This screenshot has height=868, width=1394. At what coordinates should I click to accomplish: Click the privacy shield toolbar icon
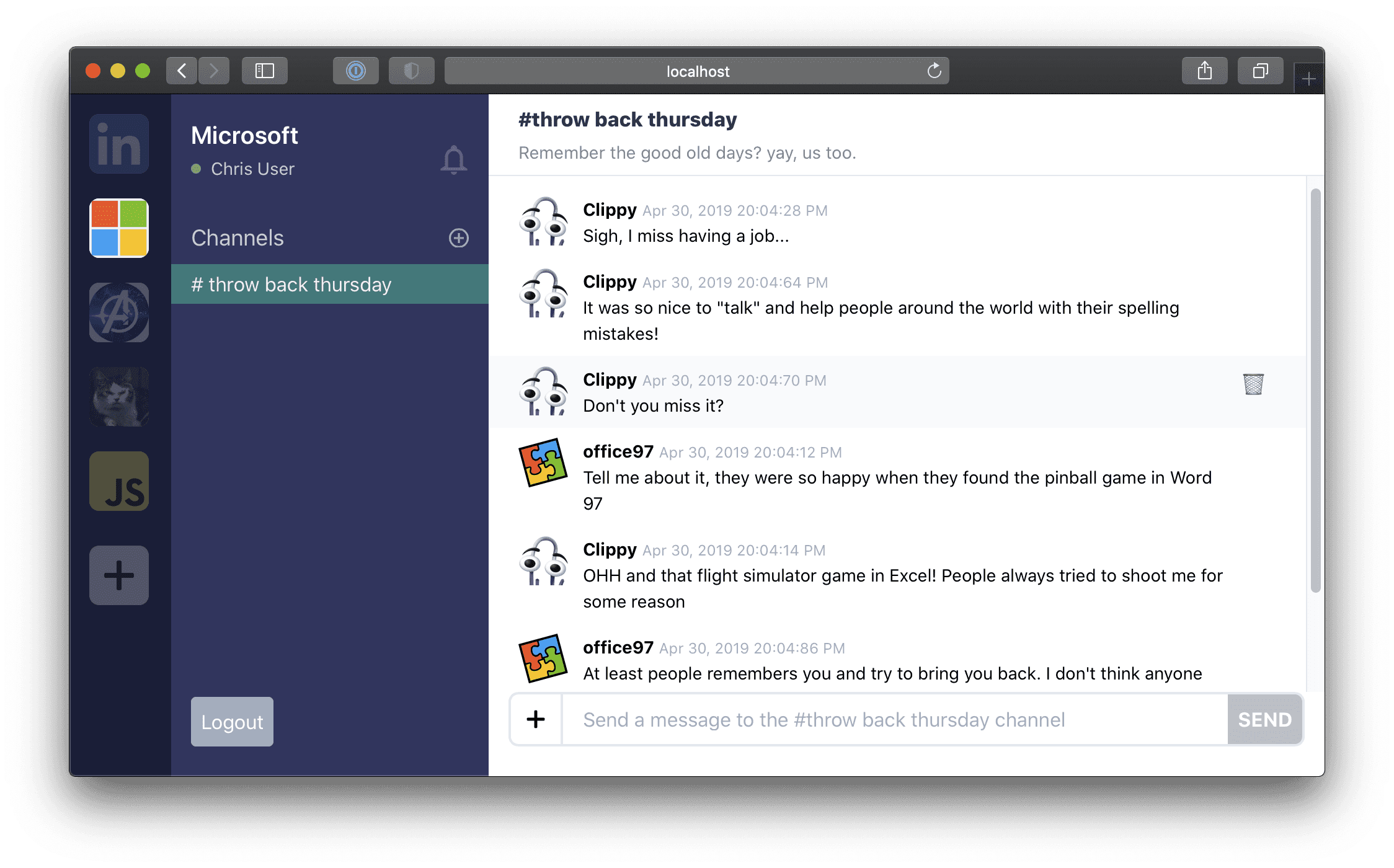[412, 71]
